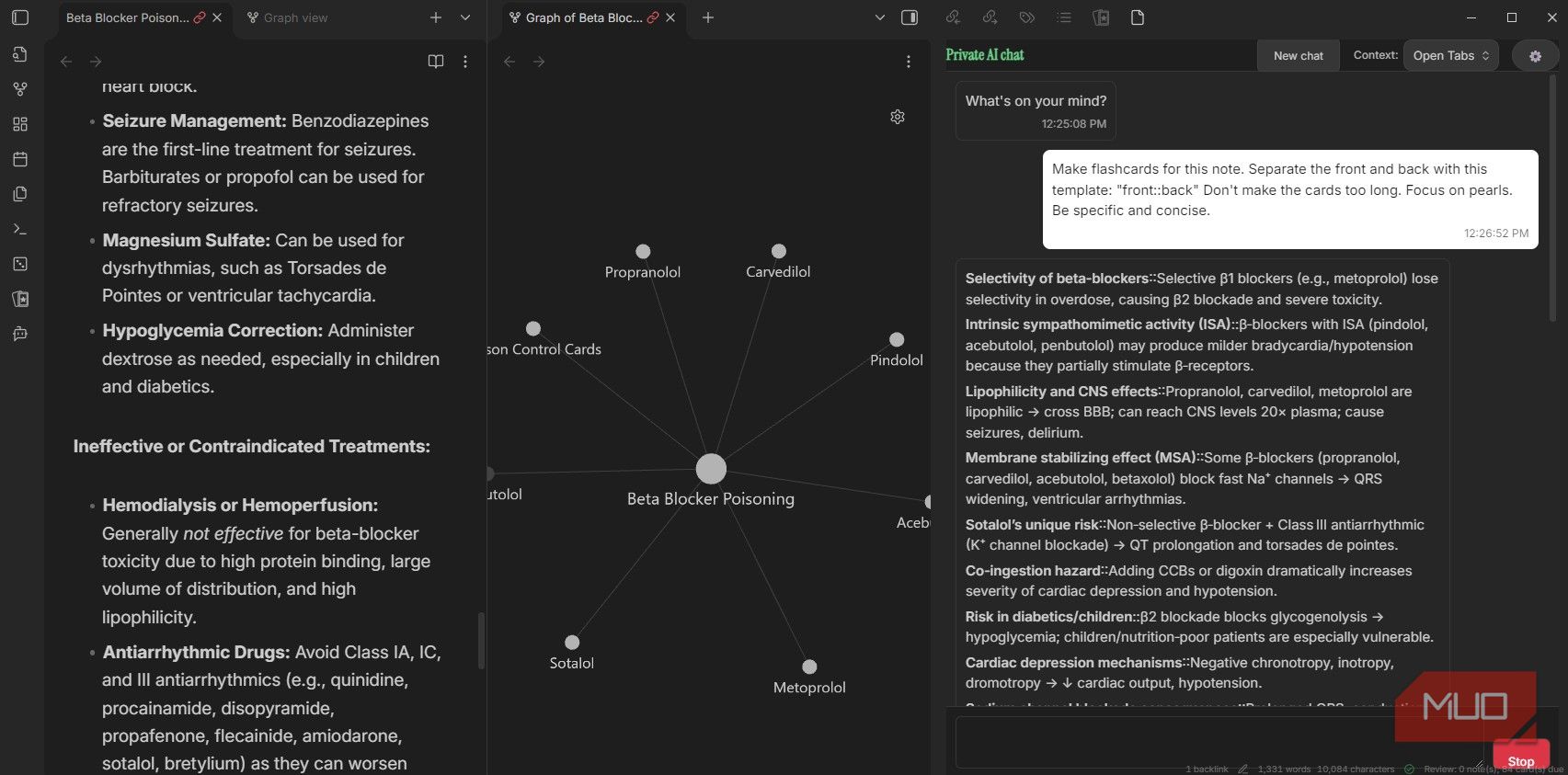Screen dimensions: 1568x775
Task: Open graph settings gear icon
Action: coord(898,117)
